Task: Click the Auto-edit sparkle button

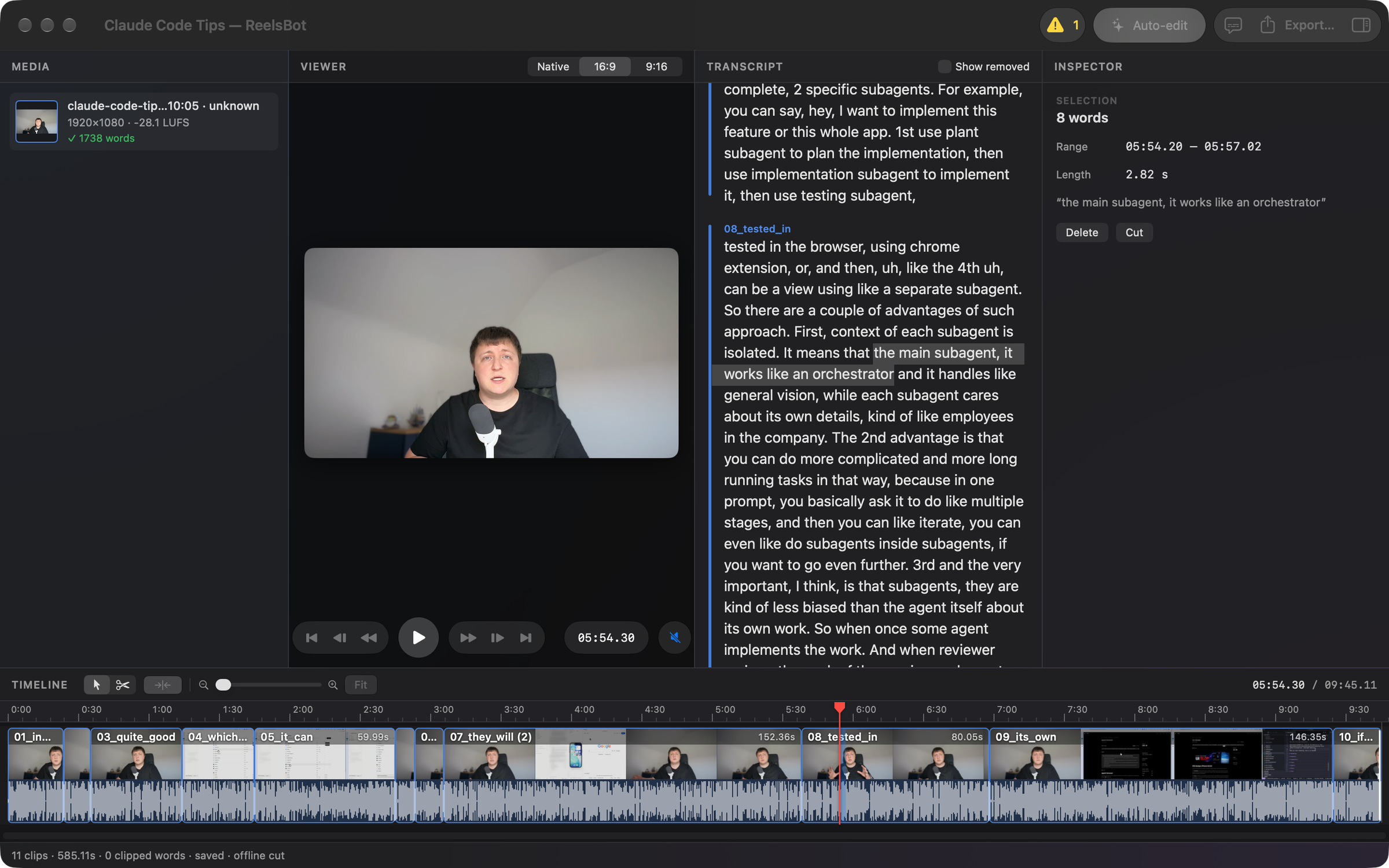Action: 1149,25
